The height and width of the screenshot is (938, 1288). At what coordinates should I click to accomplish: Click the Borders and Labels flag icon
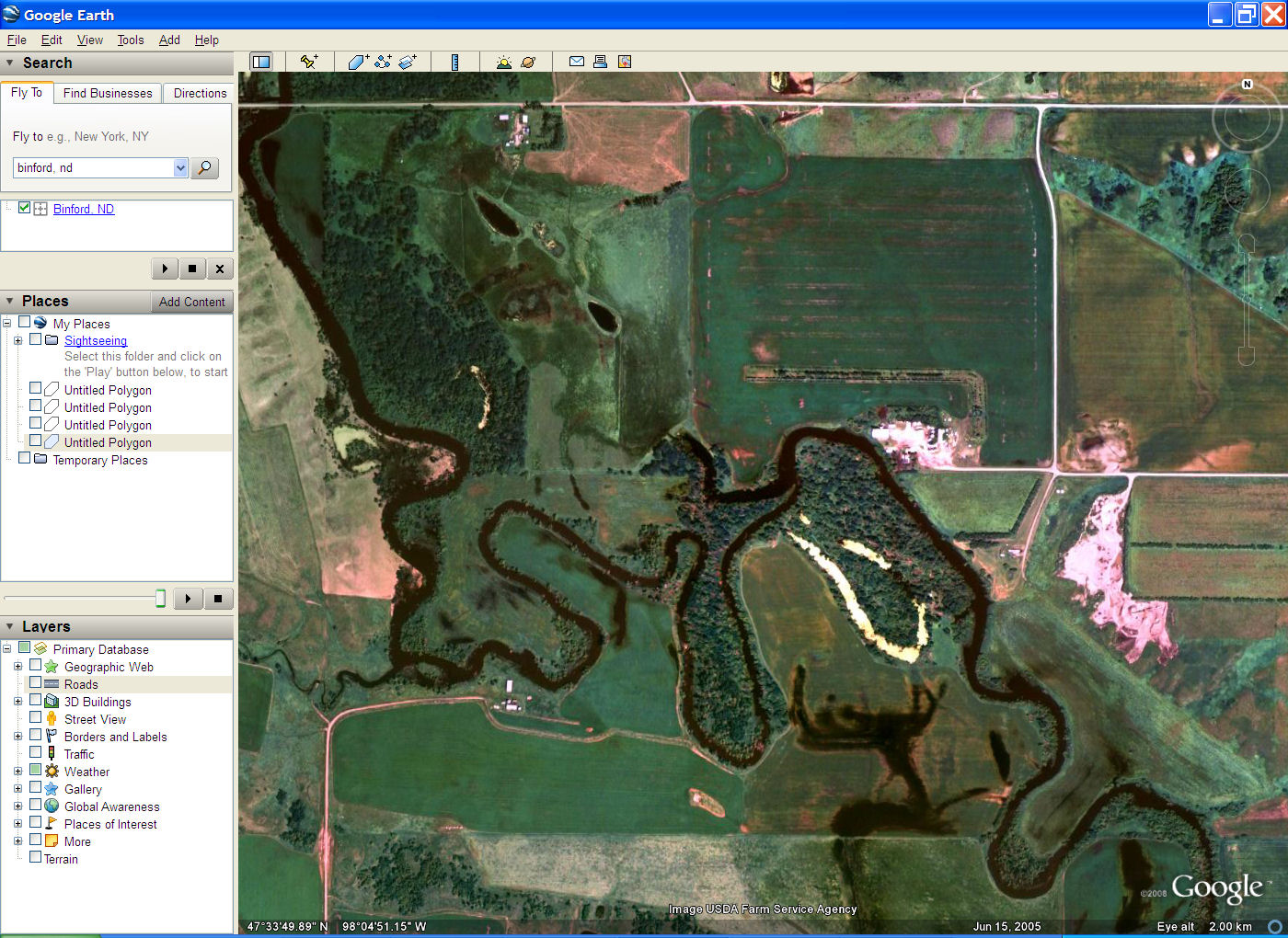(x=52, y=736)
